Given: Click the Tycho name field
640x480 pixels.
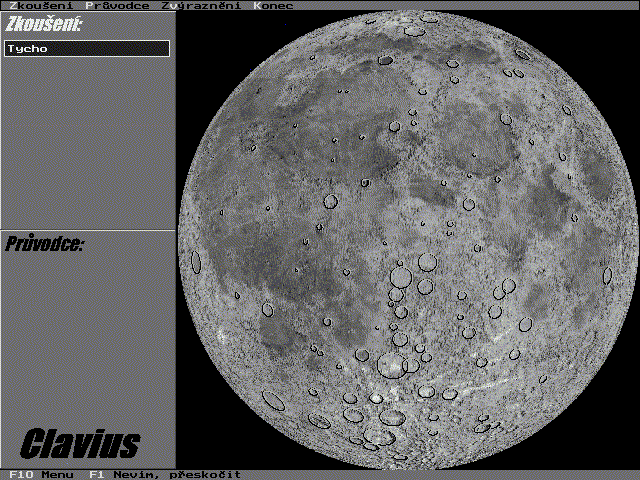Looking at the screenshot, I should 87,48.
